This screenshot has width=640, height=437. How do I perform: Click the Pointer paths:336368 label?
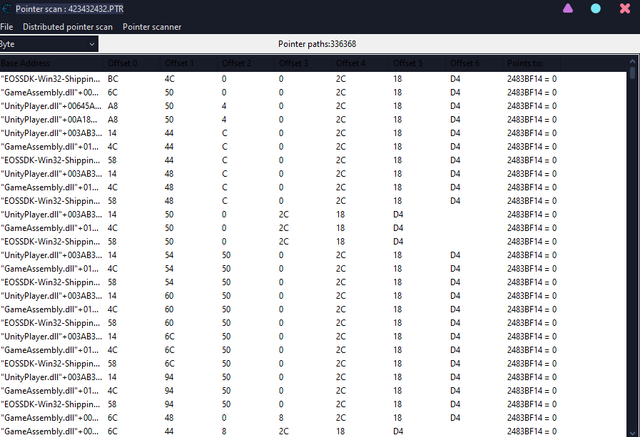point(317,44)
